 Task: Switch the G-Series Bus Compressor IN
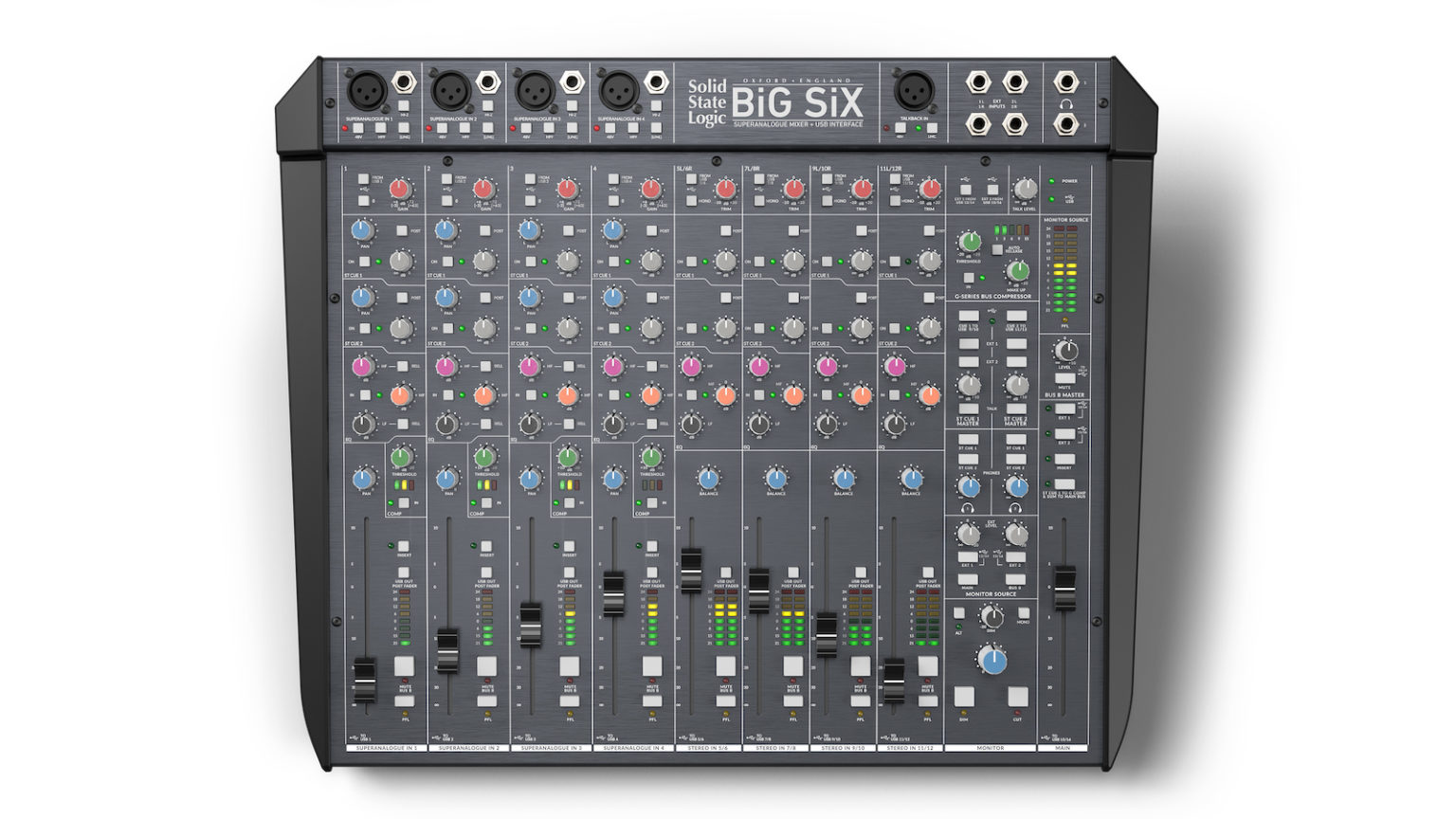pos(969,278)
